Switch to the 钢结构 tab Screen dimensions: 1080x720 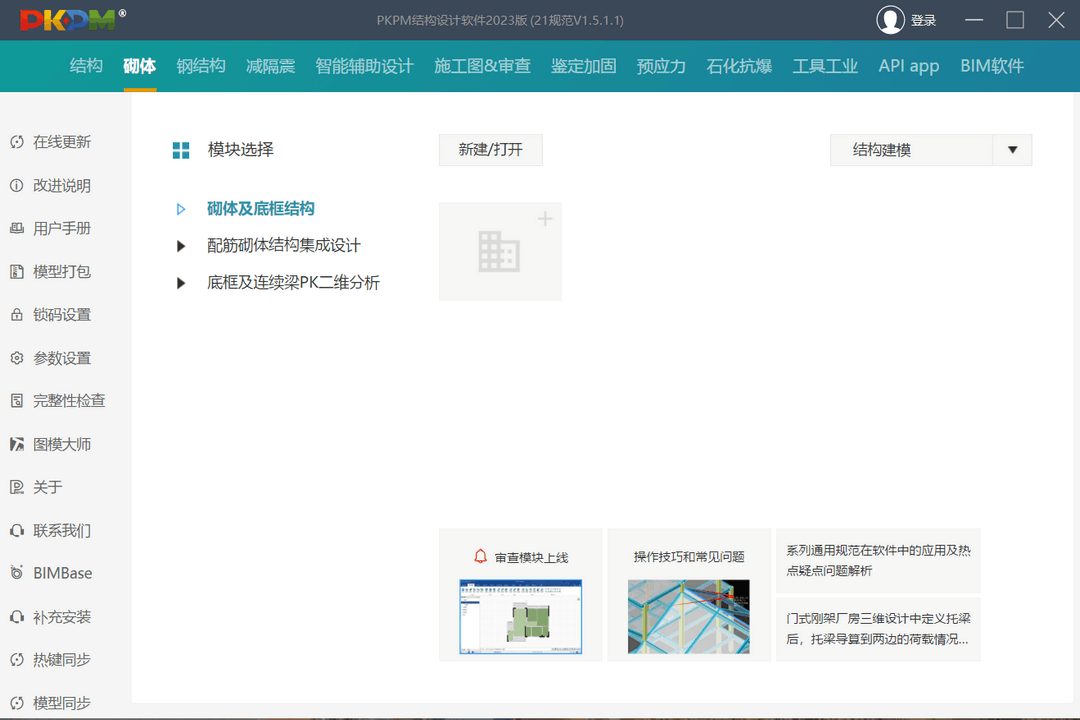click(200, 66)
